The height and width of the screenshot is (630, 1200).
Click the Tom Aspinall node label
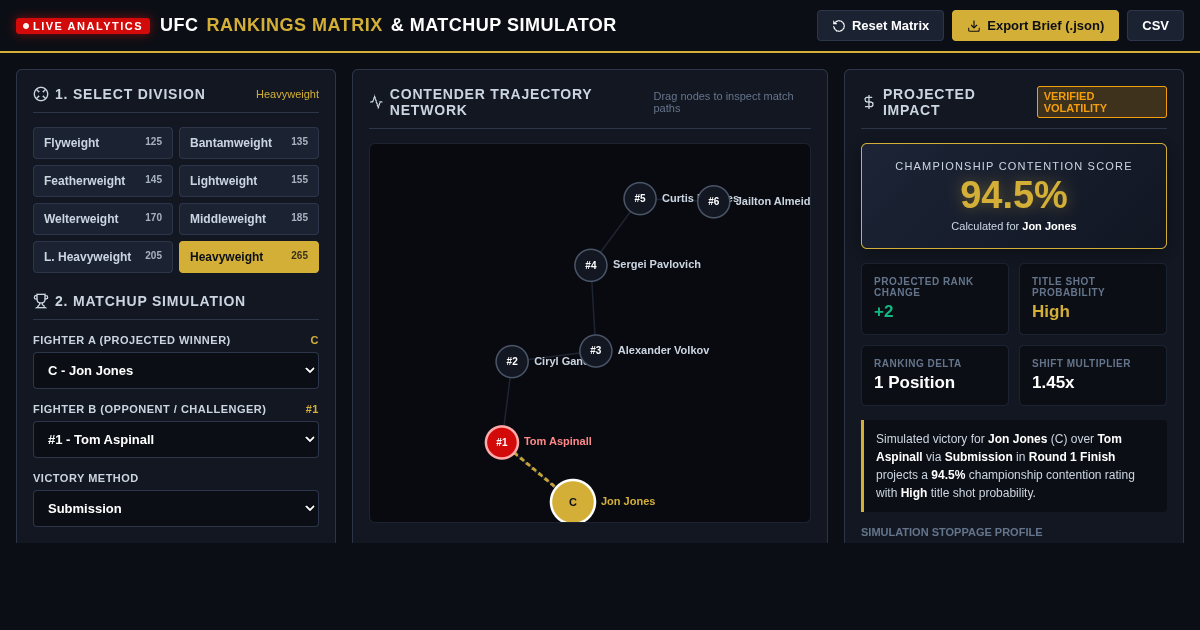coord(558,441)
